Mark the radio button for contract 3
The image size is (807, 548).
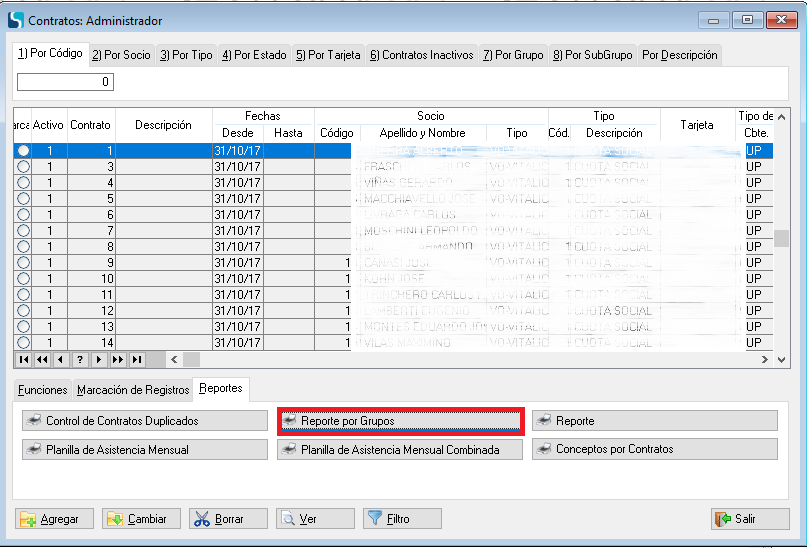(x=23, y=167)
